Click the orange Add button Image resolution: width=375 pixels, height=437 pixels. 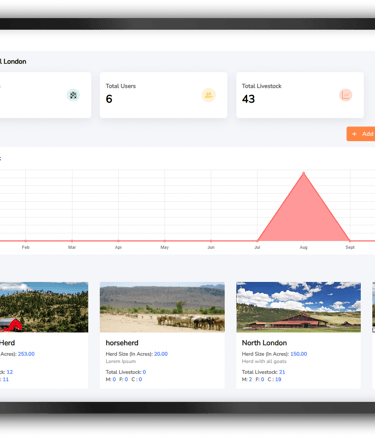click(361, 134)
